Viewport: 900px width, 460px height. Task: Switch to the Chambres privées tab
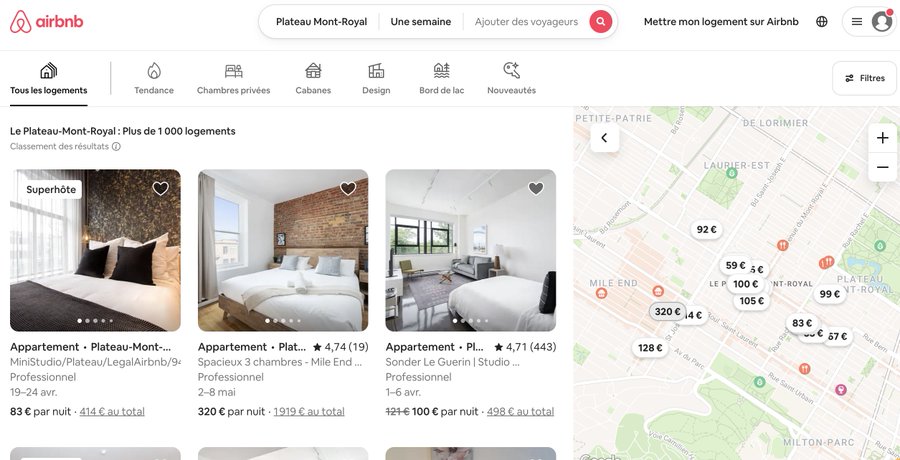(x=234, y=78)
